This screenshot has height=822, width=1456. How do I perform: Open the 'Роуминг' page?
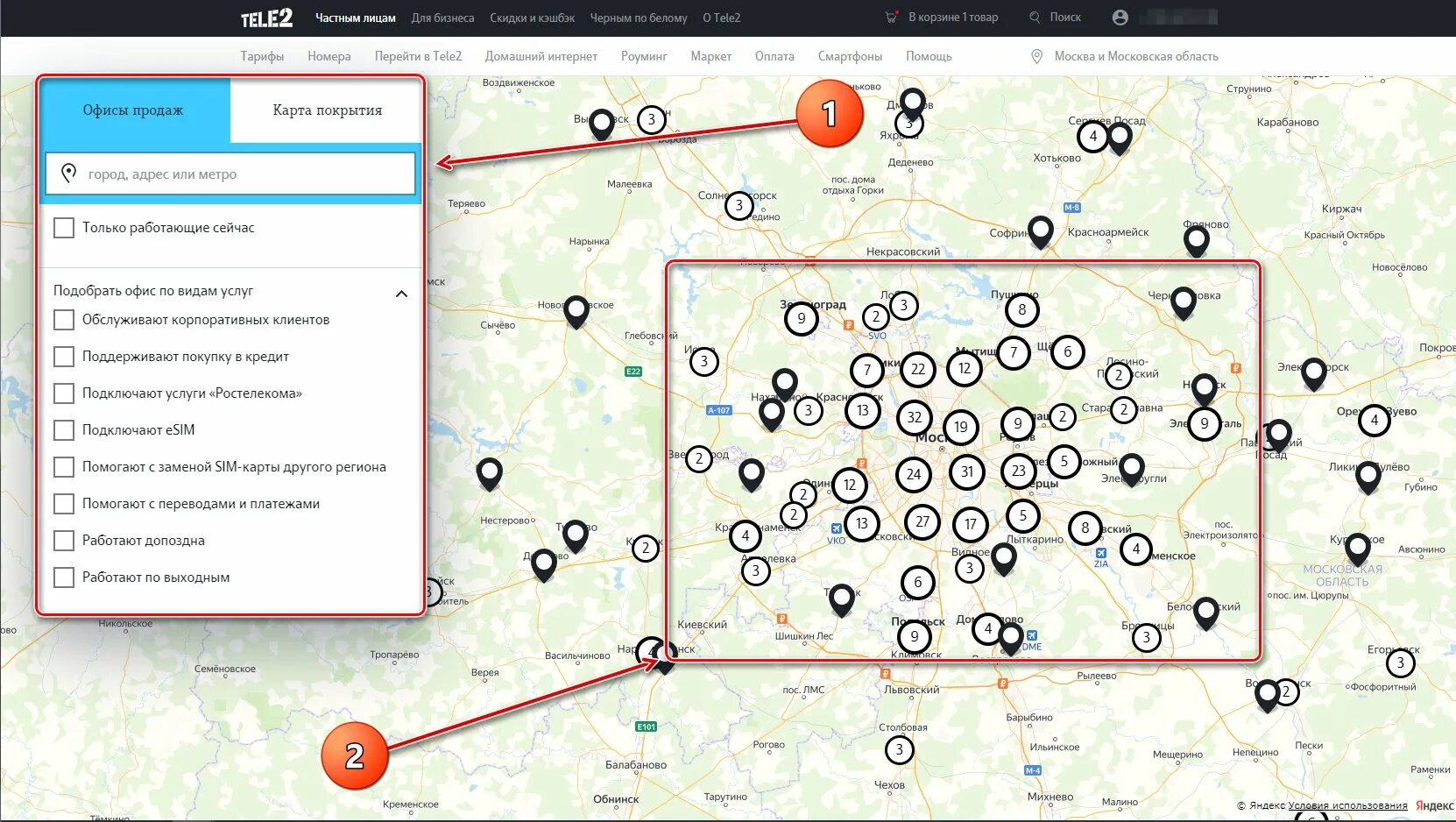coord(644,56)
